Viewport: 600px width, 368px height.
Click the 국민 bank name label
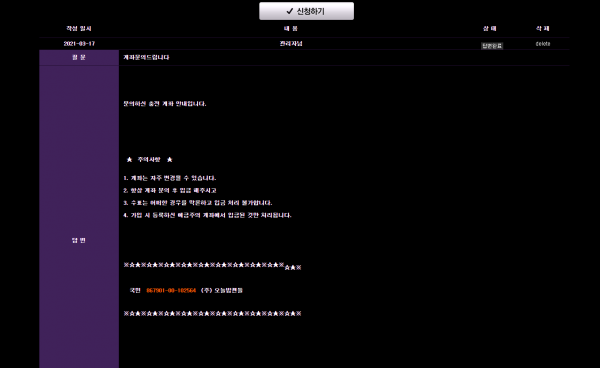pos(135,290)
